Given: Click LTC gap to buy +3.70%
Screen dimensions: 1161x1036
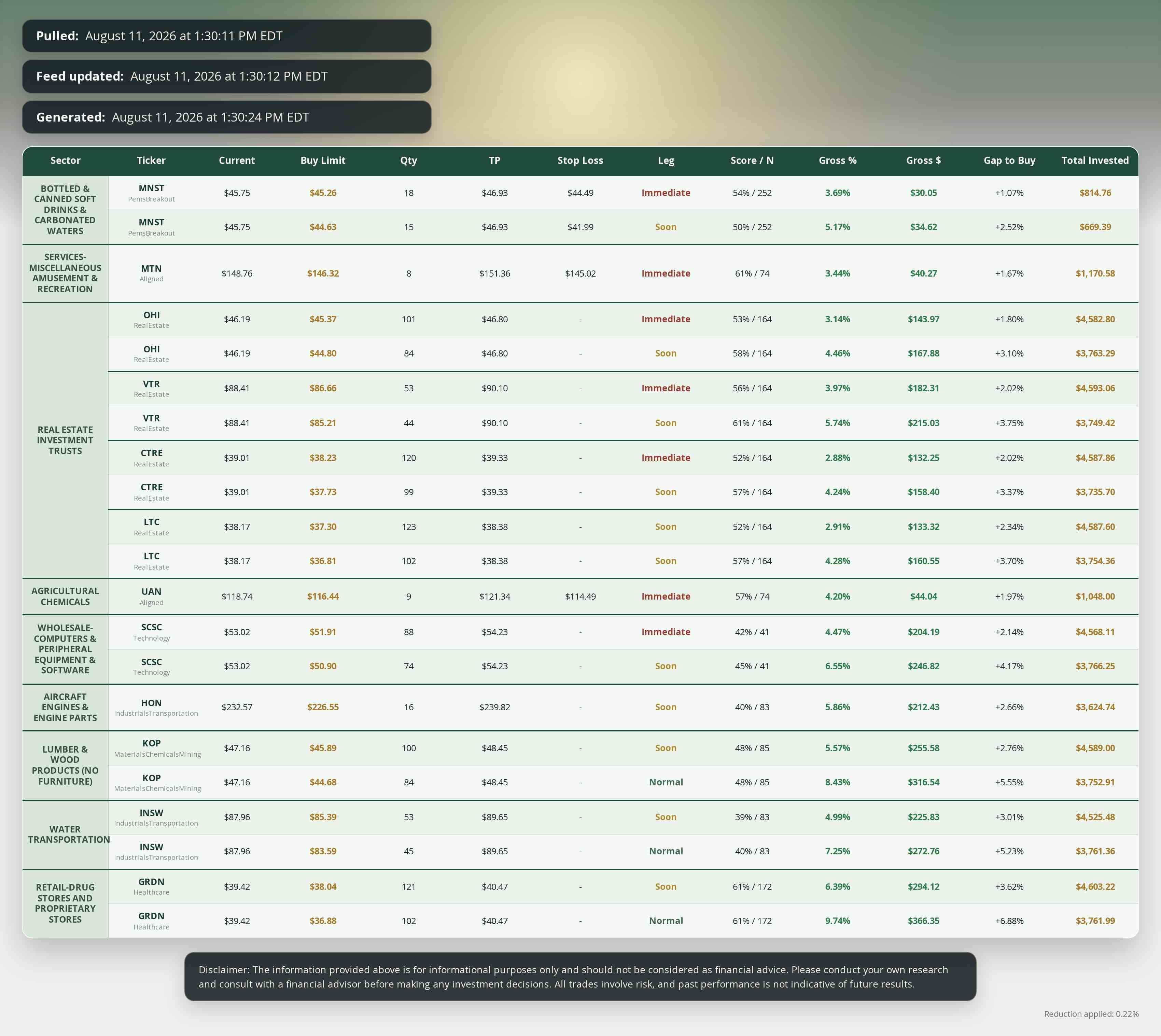Looking at the screenshot, I should pos(1010,561).
